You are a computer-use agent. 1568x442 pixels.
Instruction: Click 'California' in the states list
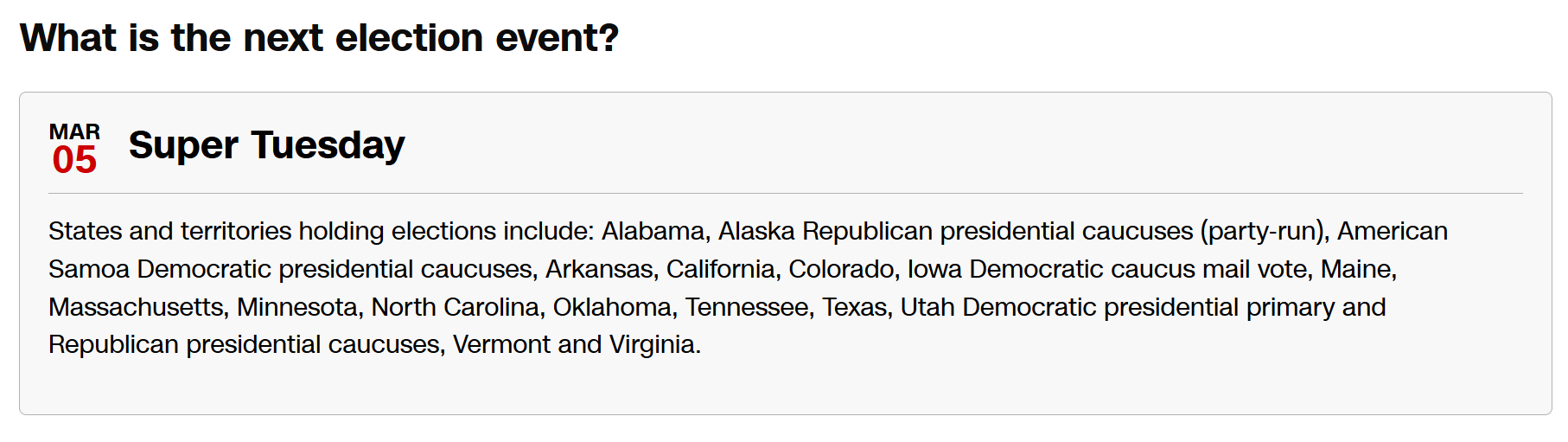coord(720,269)
